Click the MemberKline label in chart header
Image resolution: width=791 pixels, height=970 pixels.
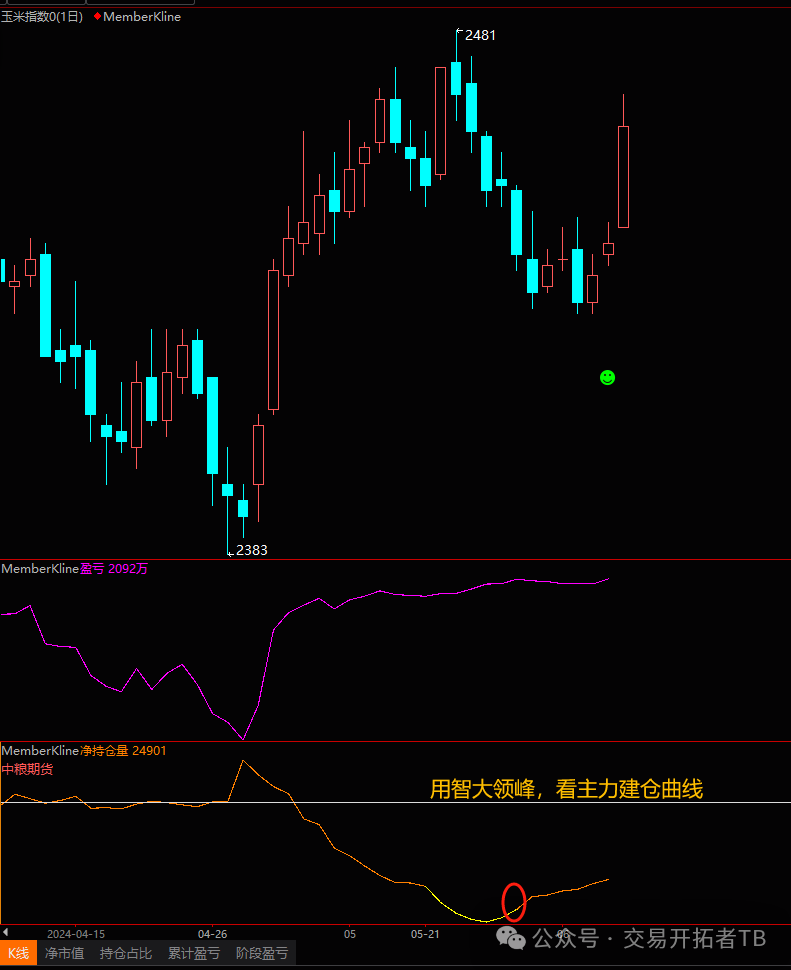click(142, 17)
